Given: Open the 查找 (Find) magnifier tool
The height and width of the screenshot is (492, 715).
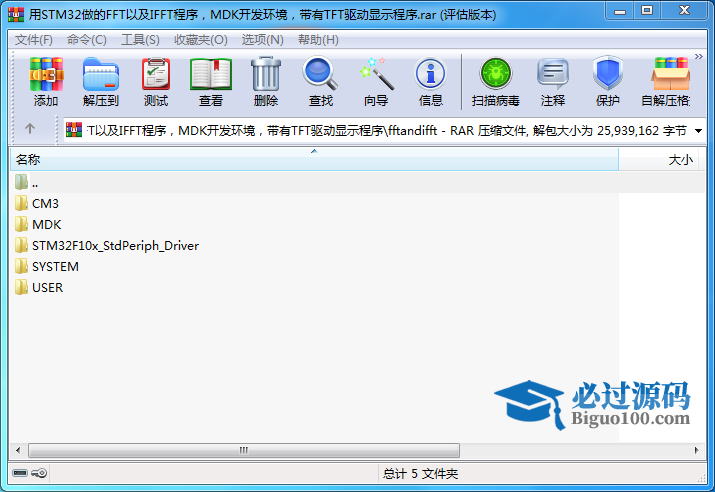Looking at the screenshot, I should (321, 73).
